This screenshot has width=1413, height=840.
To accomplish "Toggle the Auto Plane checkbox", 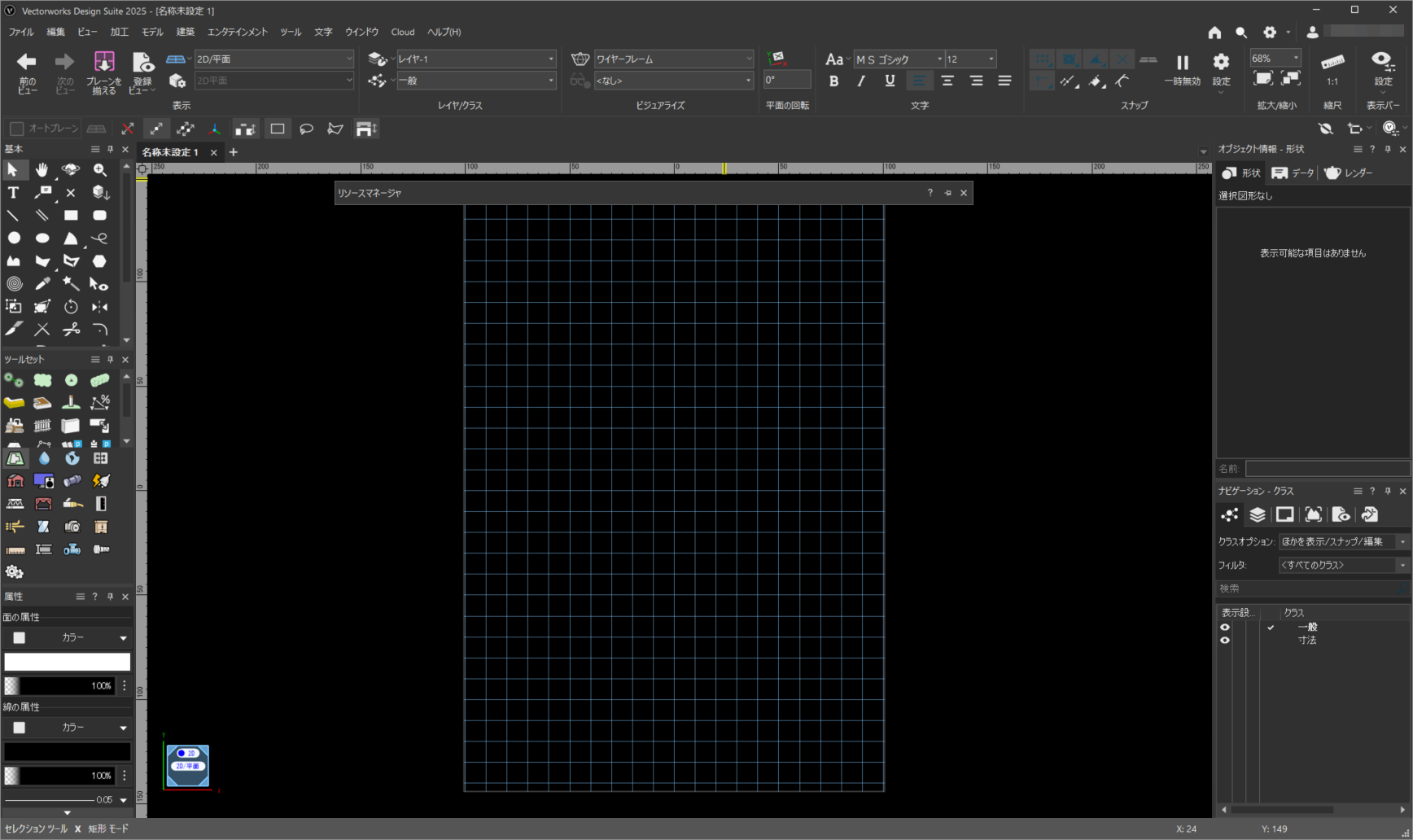I will 16,129.
